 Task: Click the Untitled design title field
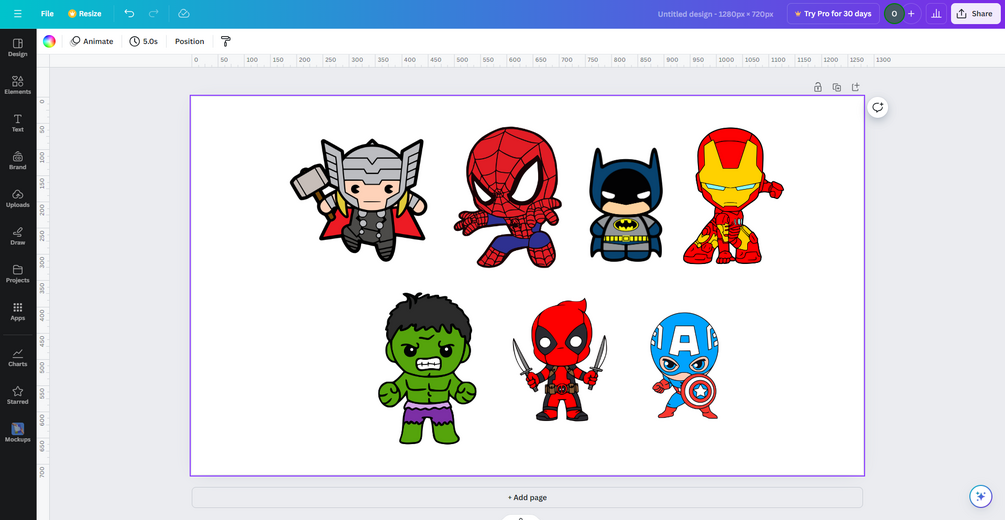(x=715, y=13)
